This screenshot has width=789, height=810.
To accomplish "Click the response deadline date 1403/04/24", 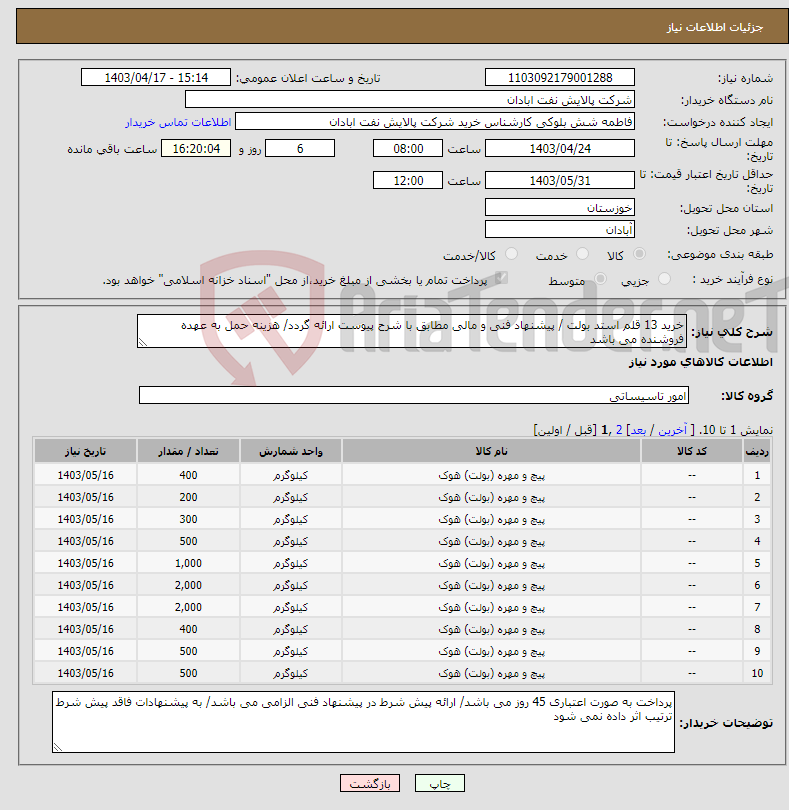I will [x=560, y=148].
